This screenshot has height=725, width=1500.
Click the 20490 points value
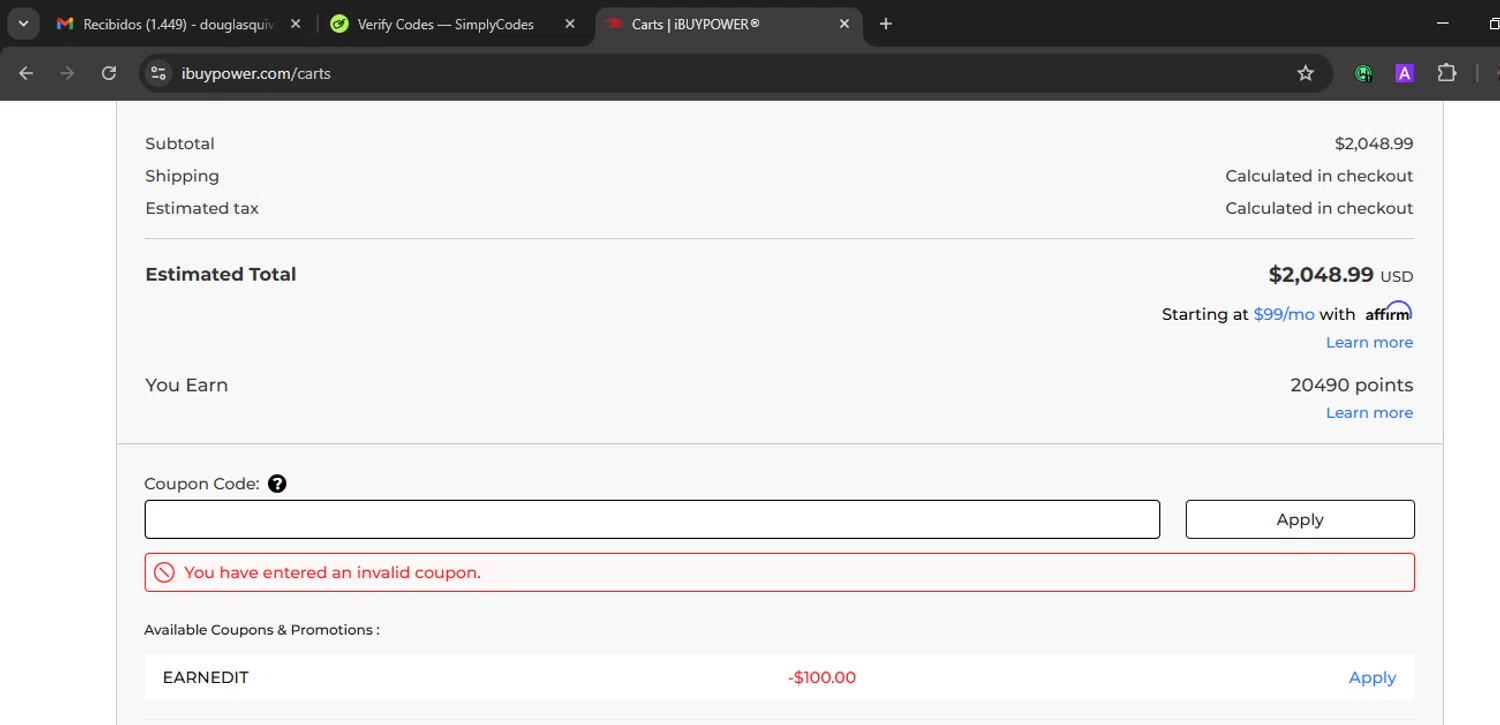tap(1352, 385)
